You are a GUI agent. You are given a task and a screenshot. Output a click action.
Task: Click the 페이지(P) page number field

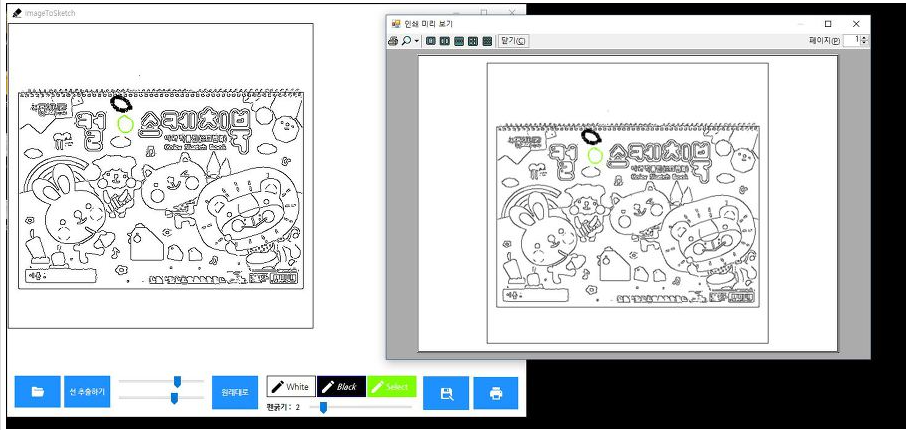pyautogui.click(x=851, y=40)
